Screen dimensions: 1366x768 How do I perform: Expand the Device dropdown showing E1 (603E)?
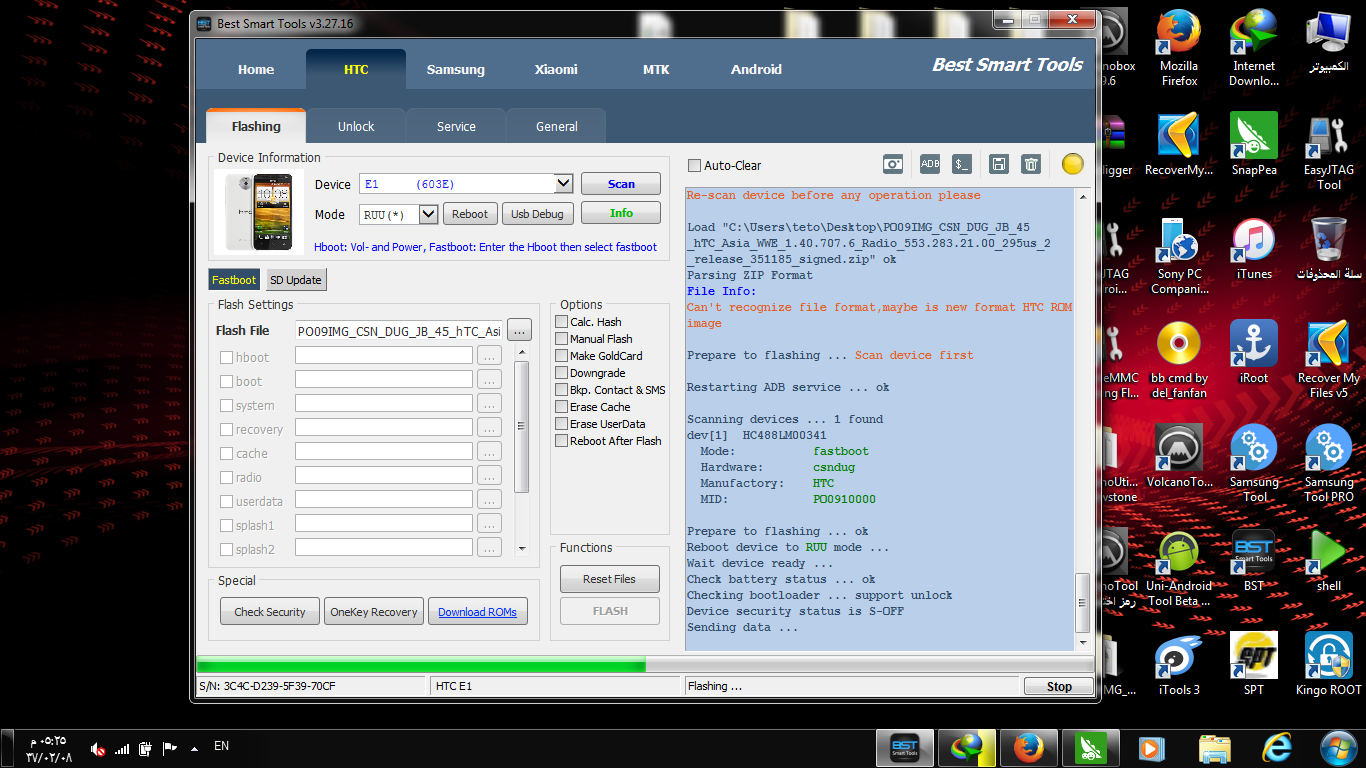(x=563, y=184)
